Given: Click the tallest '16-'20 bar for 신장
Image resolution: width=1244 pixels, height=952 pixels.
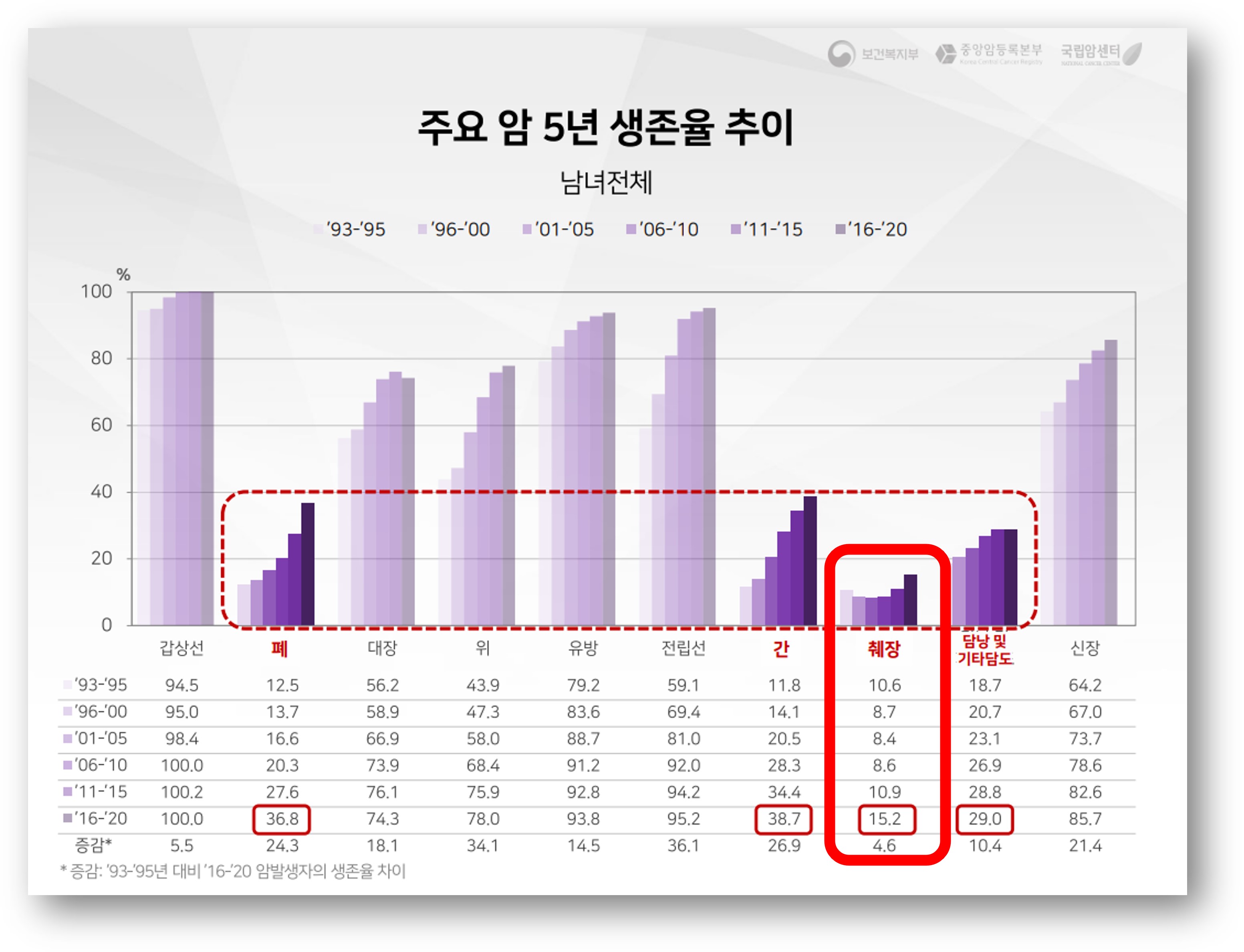Looking at the screenshot, I should pos(1111,483).
